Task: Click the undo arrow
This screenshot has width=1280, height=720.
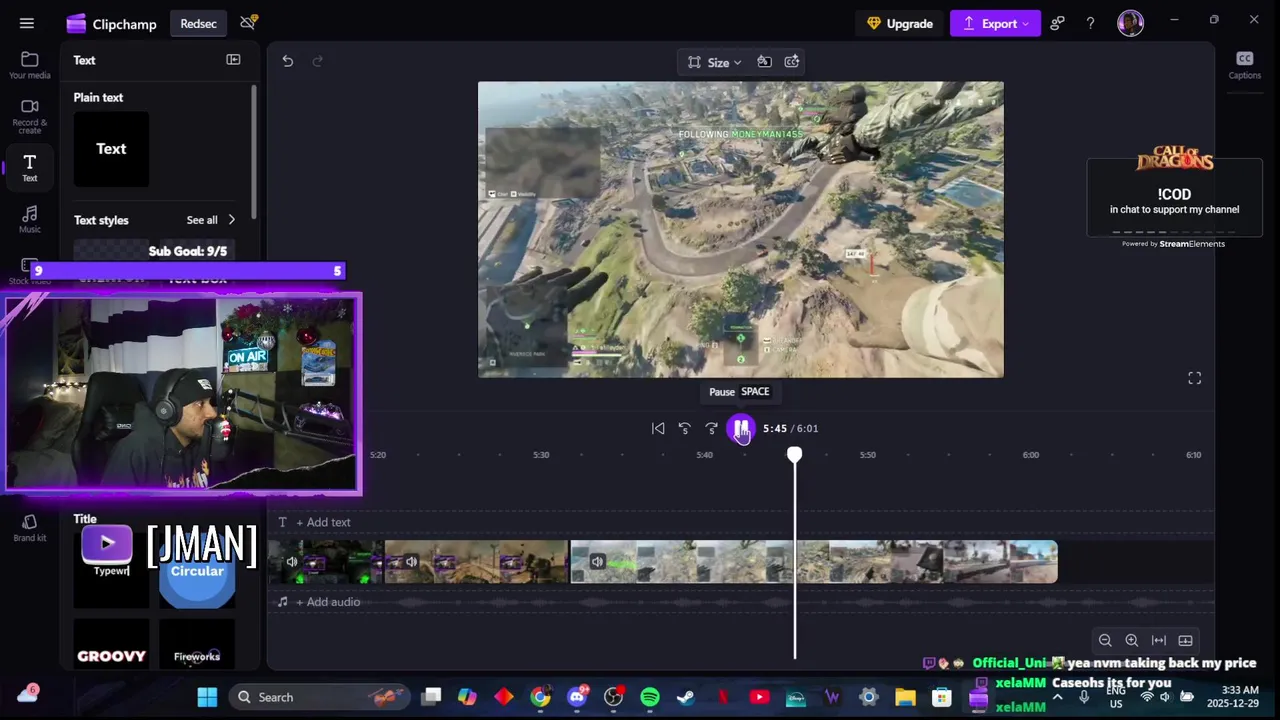Action: click(288, 61)
